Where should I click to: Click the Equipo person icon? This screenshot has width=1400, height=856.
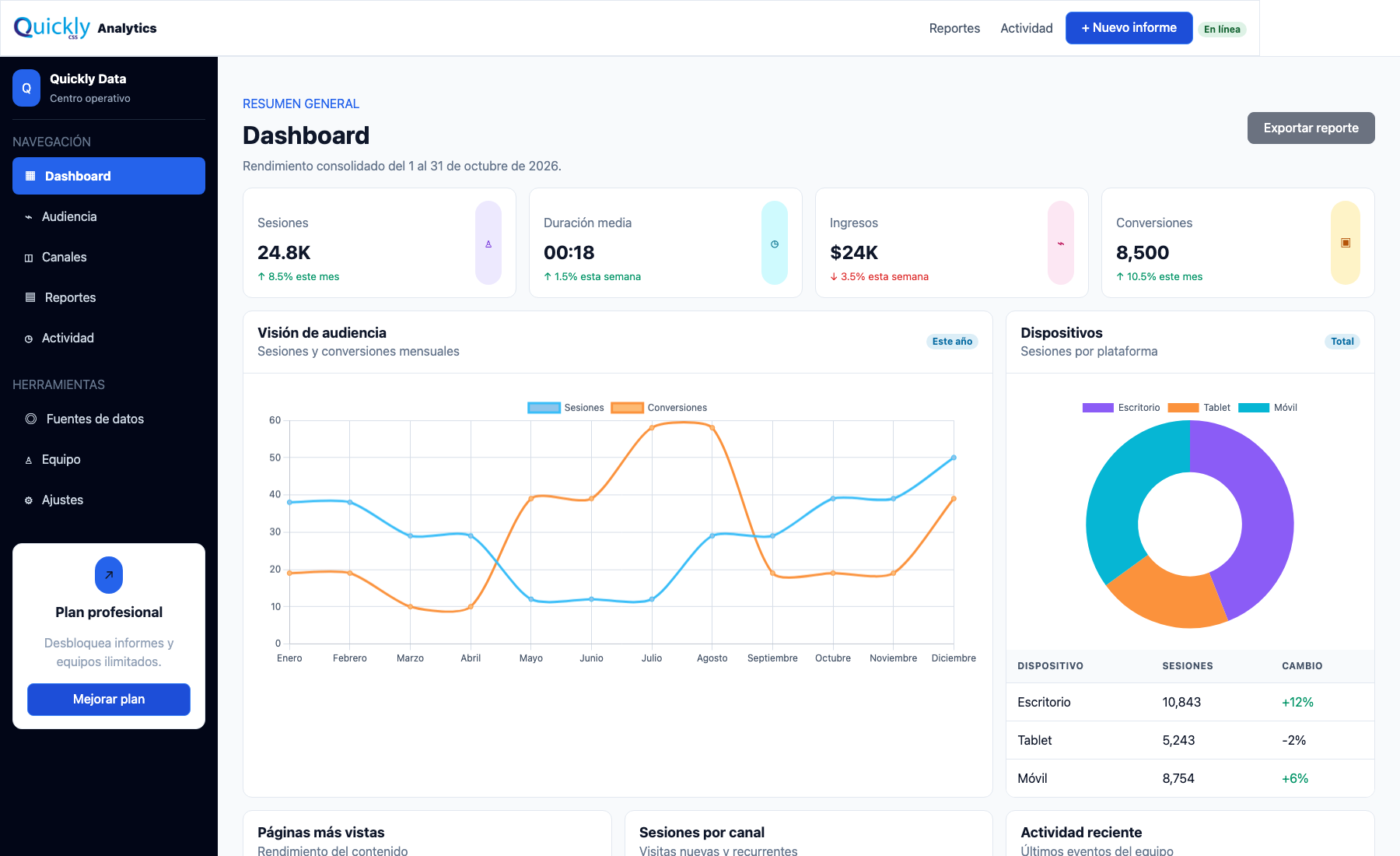(x=29, y=460)
